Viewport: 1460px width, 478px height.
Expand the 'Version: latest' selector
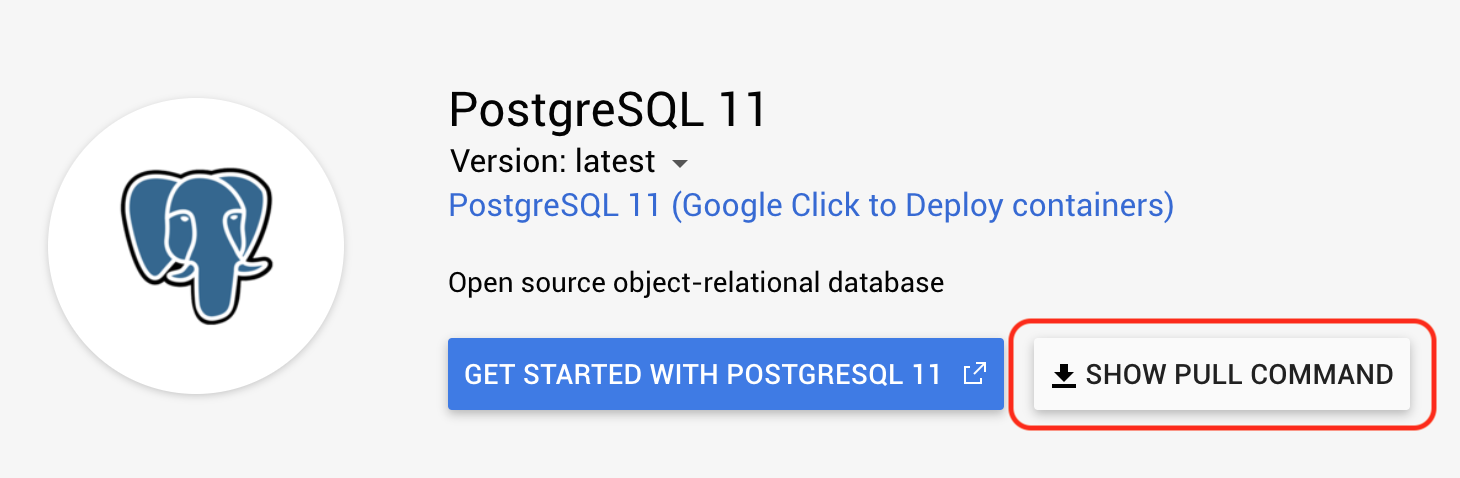(570, 161)
